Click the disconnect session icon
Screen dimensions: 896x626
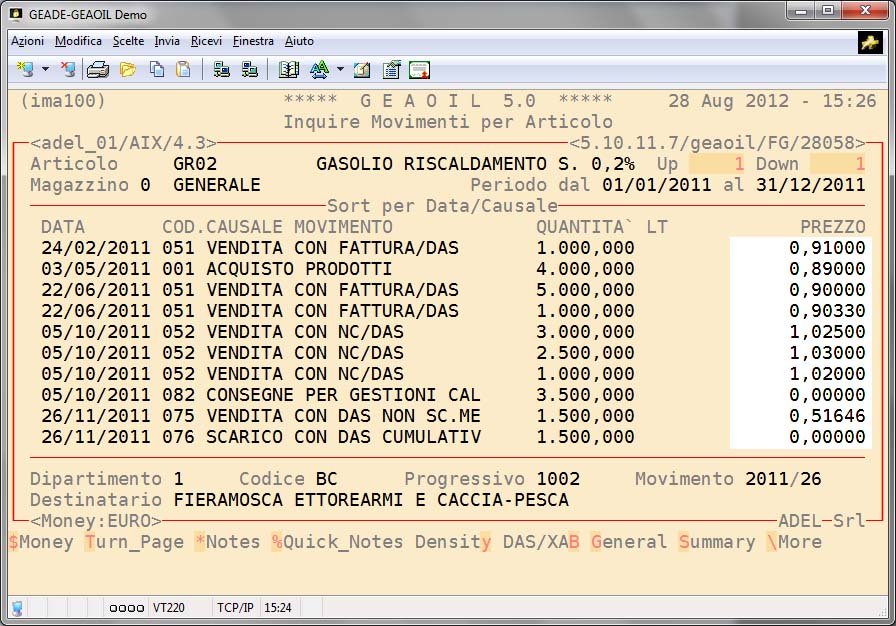(x=67, y=70)
